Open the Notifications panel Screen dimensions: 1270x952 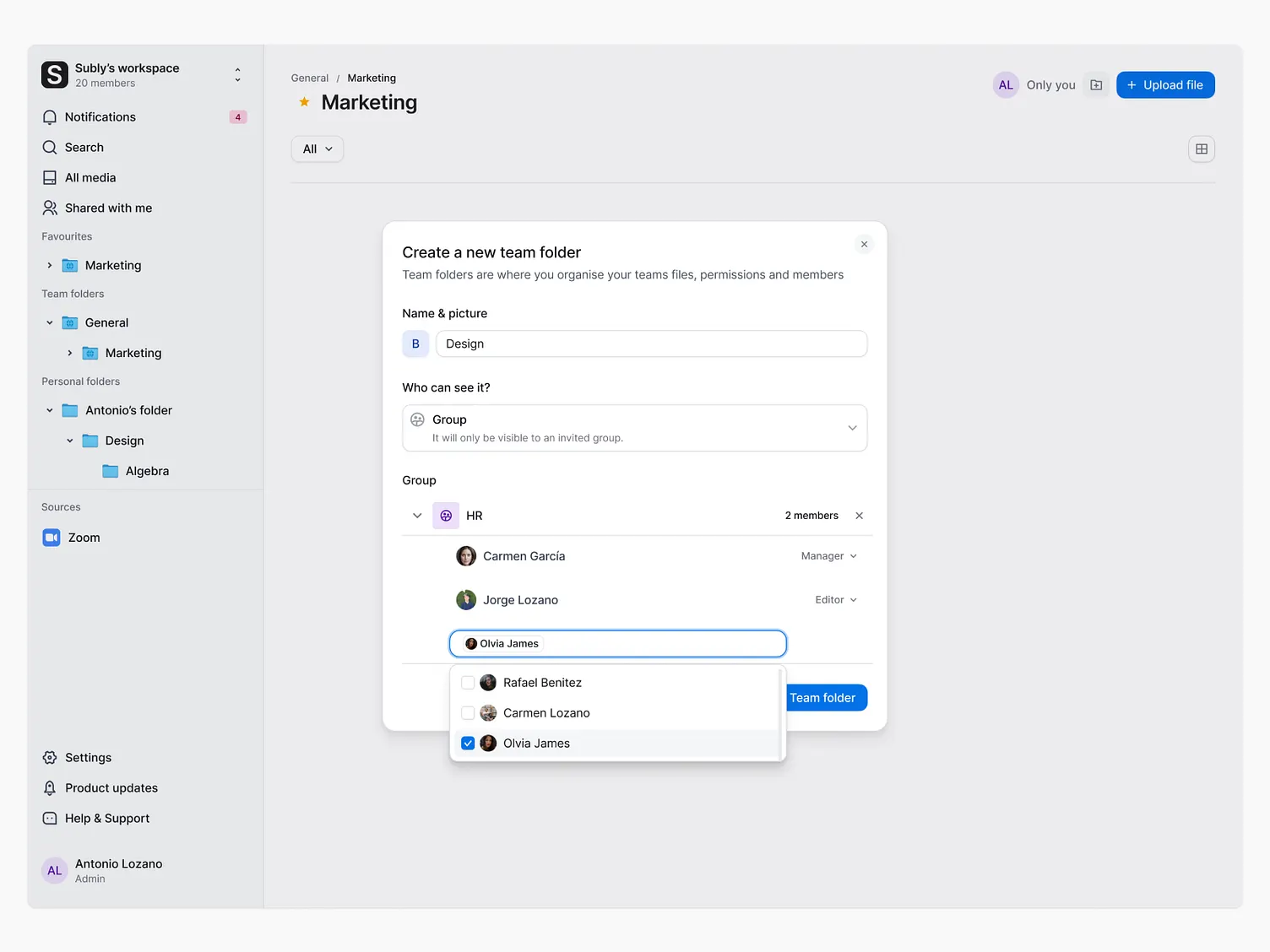point(100,116)
